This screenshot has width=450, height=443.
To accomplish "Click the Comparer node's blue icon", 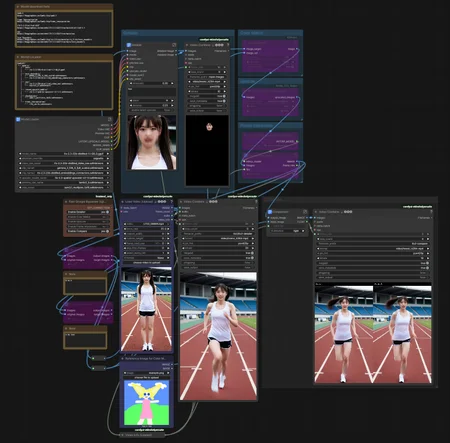I will point(270,212).
